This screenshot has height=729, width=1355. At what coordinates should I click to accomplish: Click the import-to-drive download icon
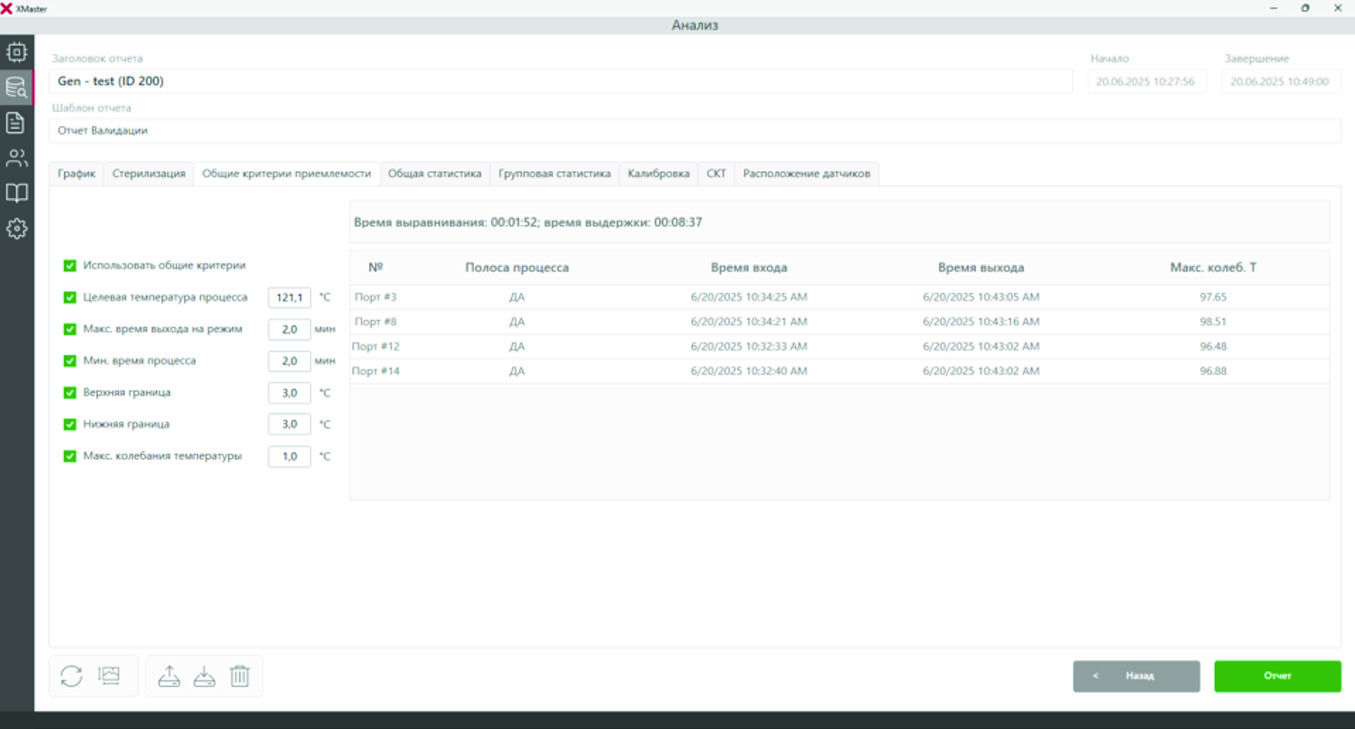204,676
